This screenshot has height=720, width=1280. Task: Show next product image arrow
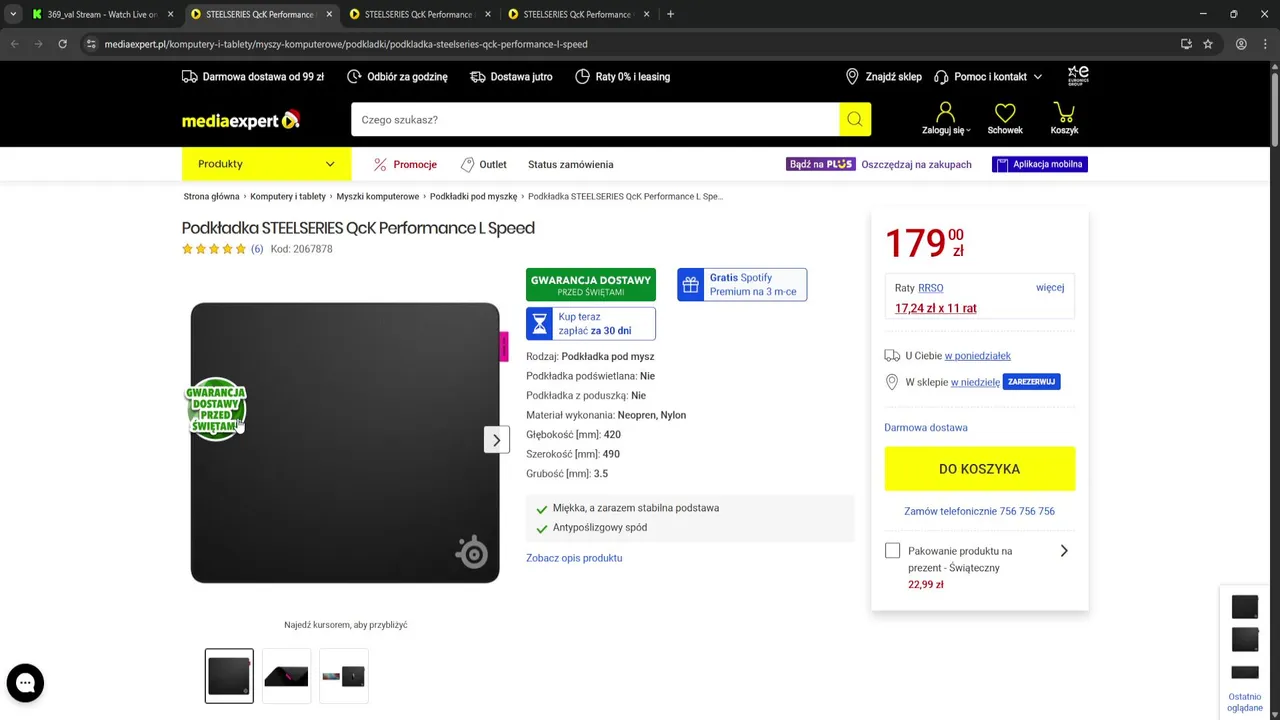click(497, 440)
